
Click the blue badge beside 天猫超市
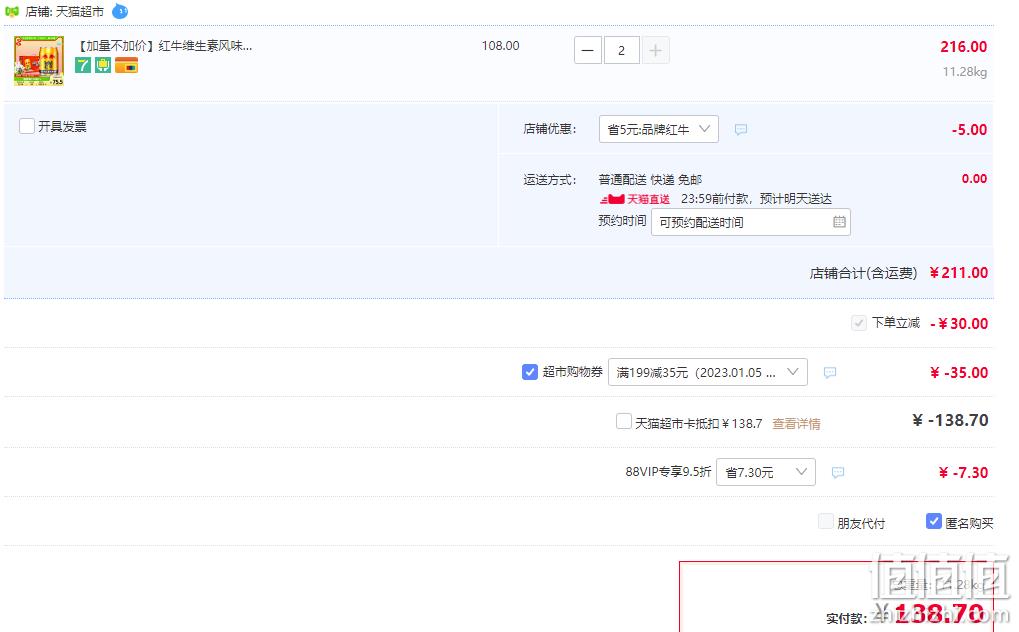pos(120,11)
